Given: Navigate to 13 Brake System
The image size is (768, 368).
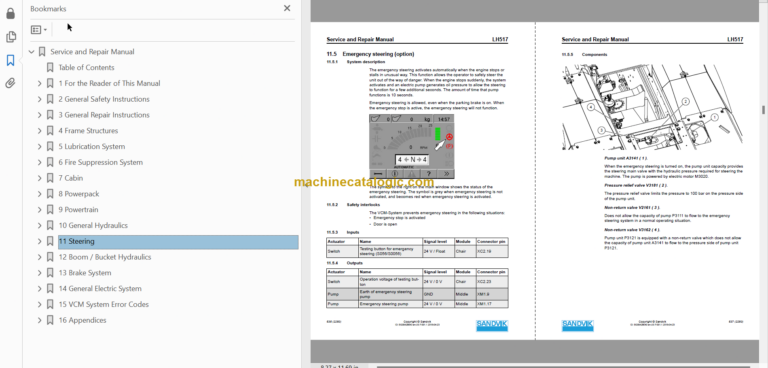Looking at the screenshot, I should 85,272.
